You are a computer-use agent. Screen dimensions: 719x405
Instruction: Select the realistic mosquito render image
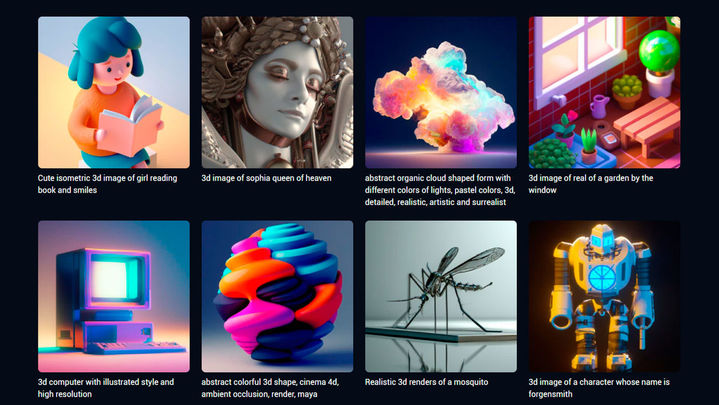441,296
